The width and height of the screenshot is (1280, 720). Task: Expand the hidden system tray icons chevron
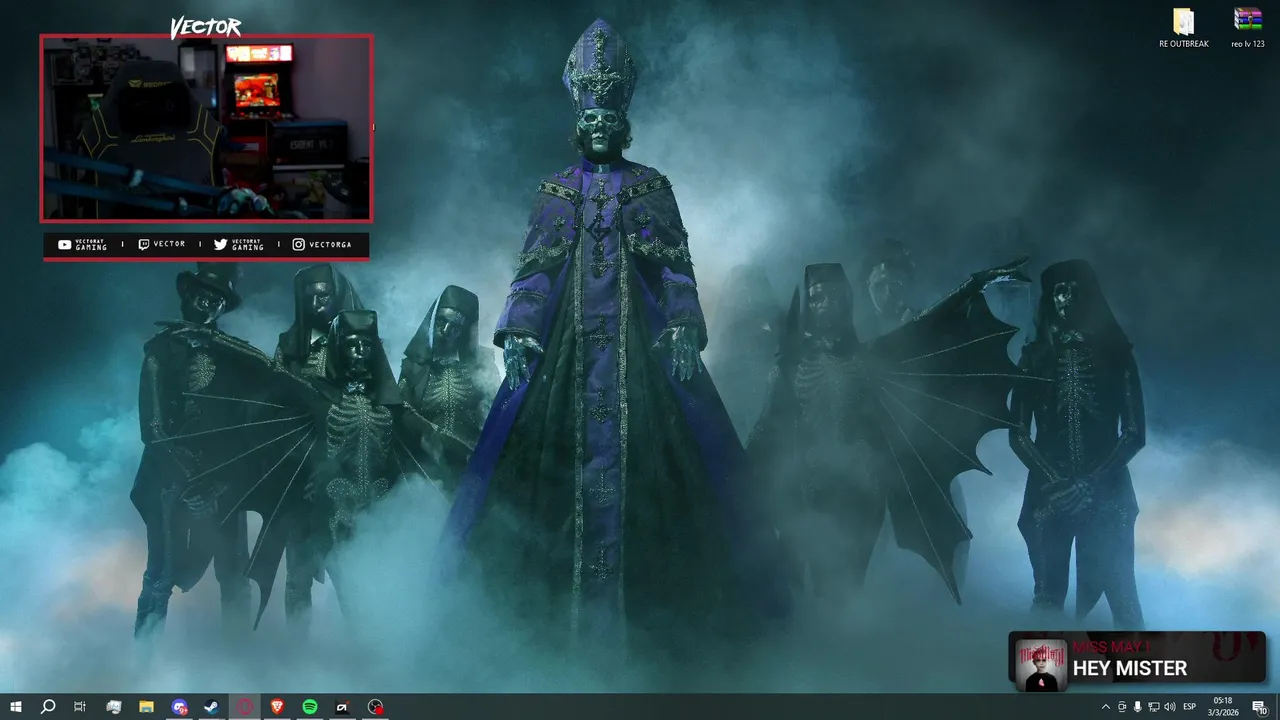click(x=1105, y=707)
